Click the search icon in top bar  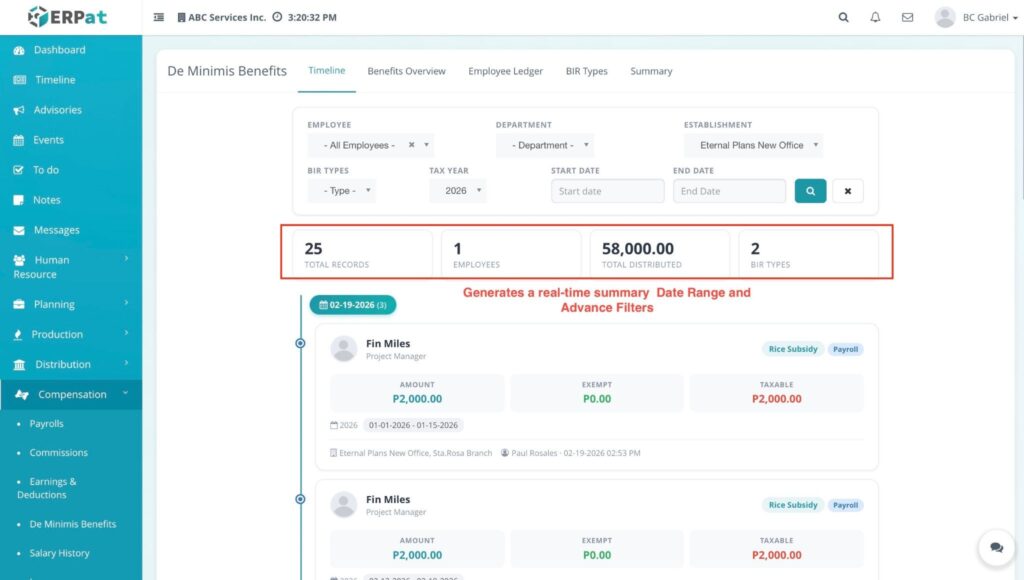(843, 17)
